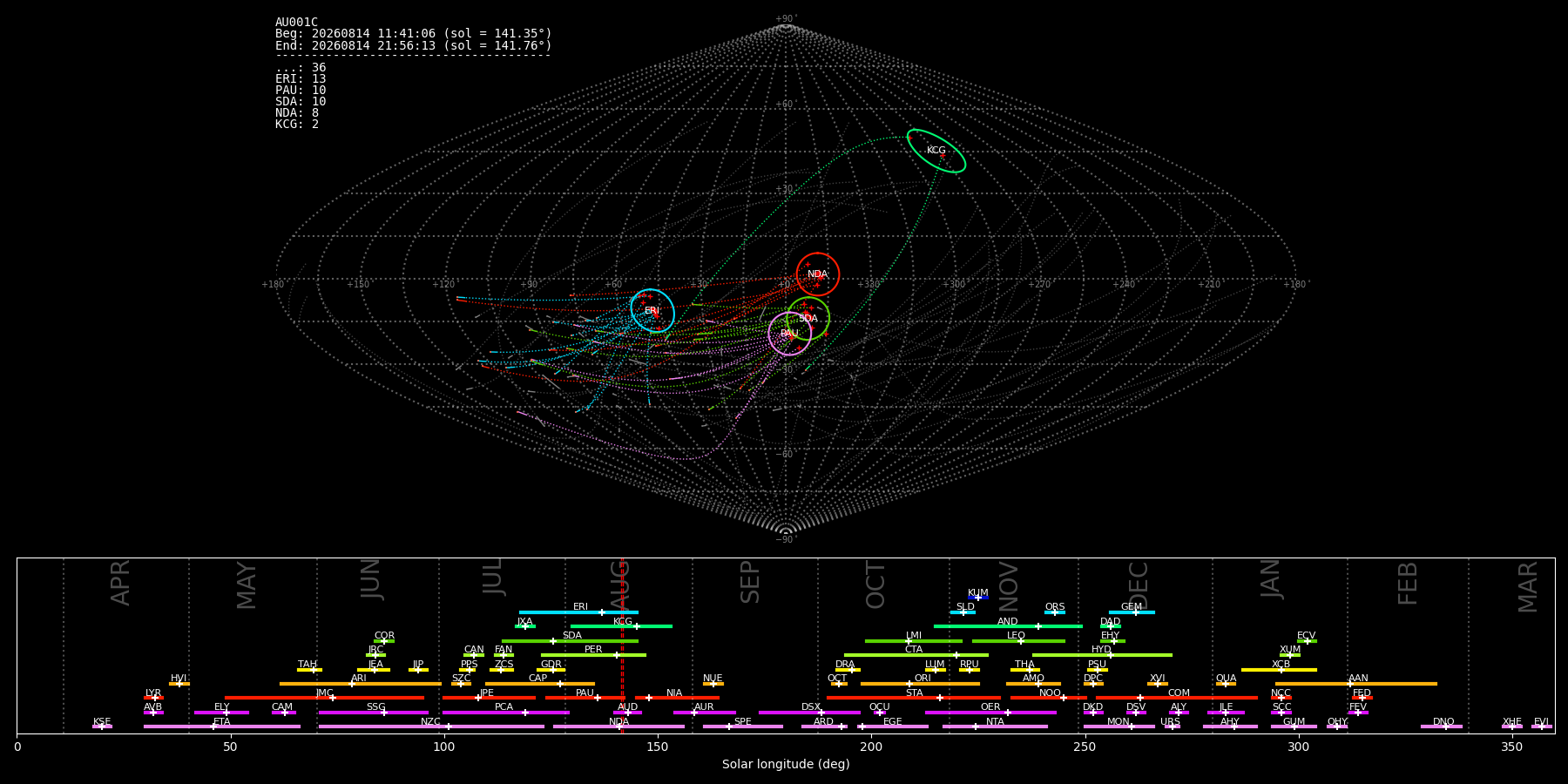
Task: Select the ETA shower bar
Action: (222, 727)
